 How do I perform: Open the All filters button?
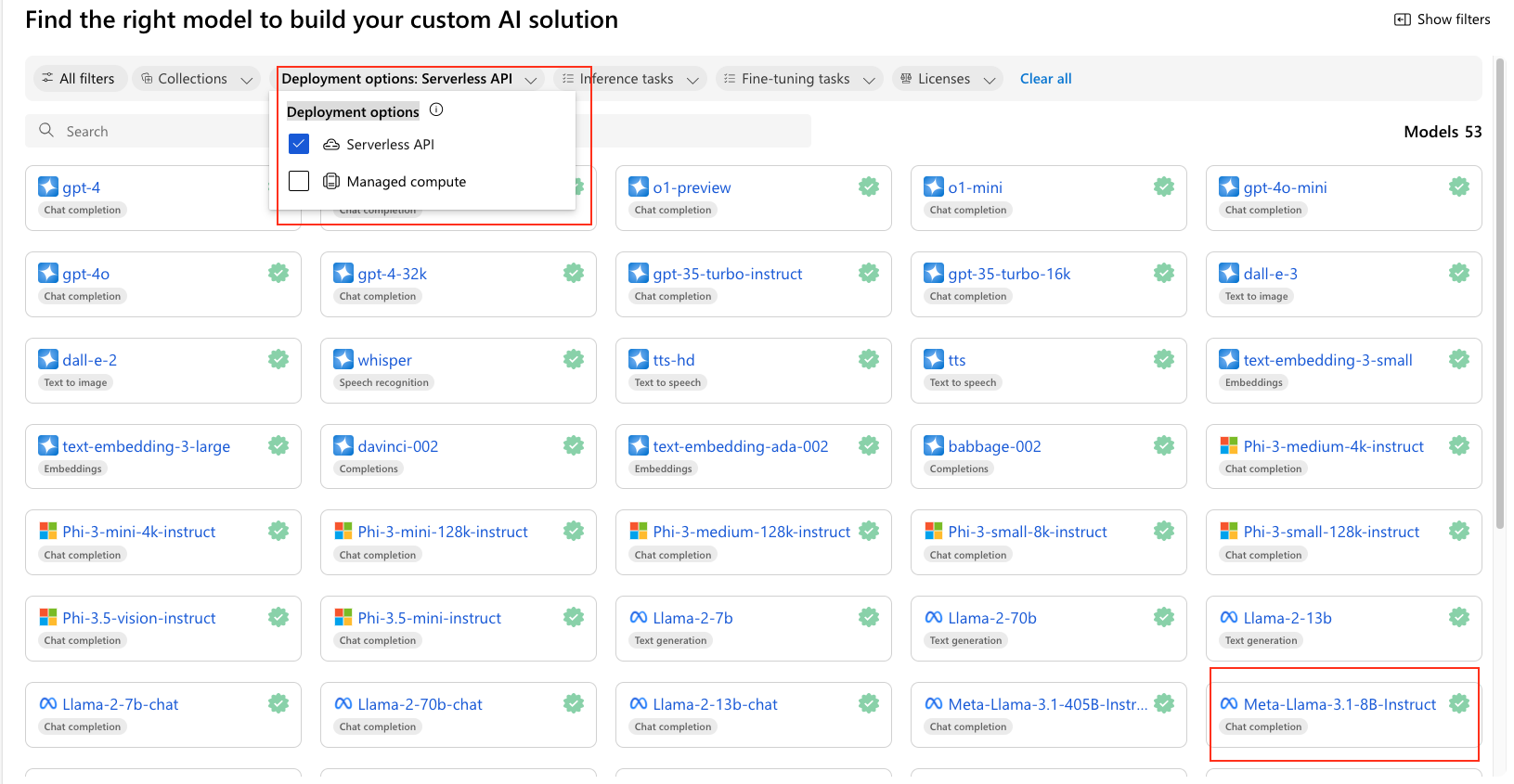pos(79,79)
